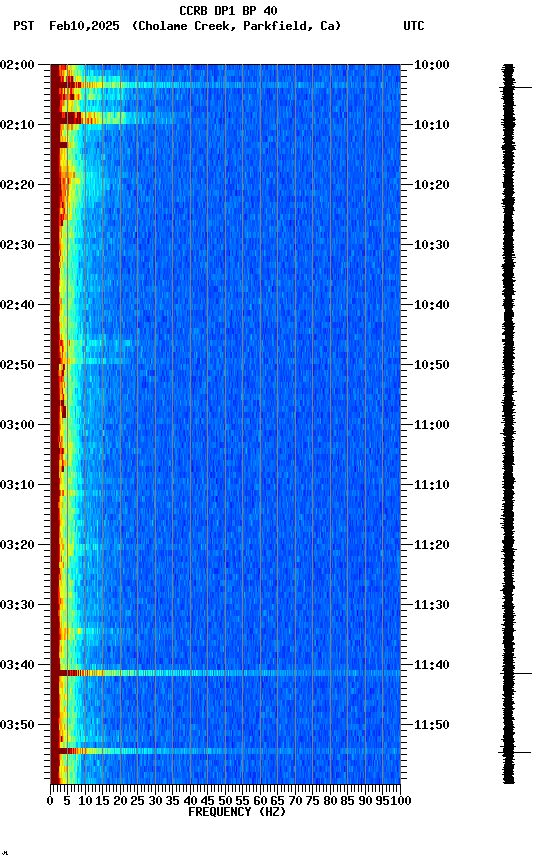Click the UTC time label 11:50
The height and width of the screenshot is (864, 552).
(431, 725)
